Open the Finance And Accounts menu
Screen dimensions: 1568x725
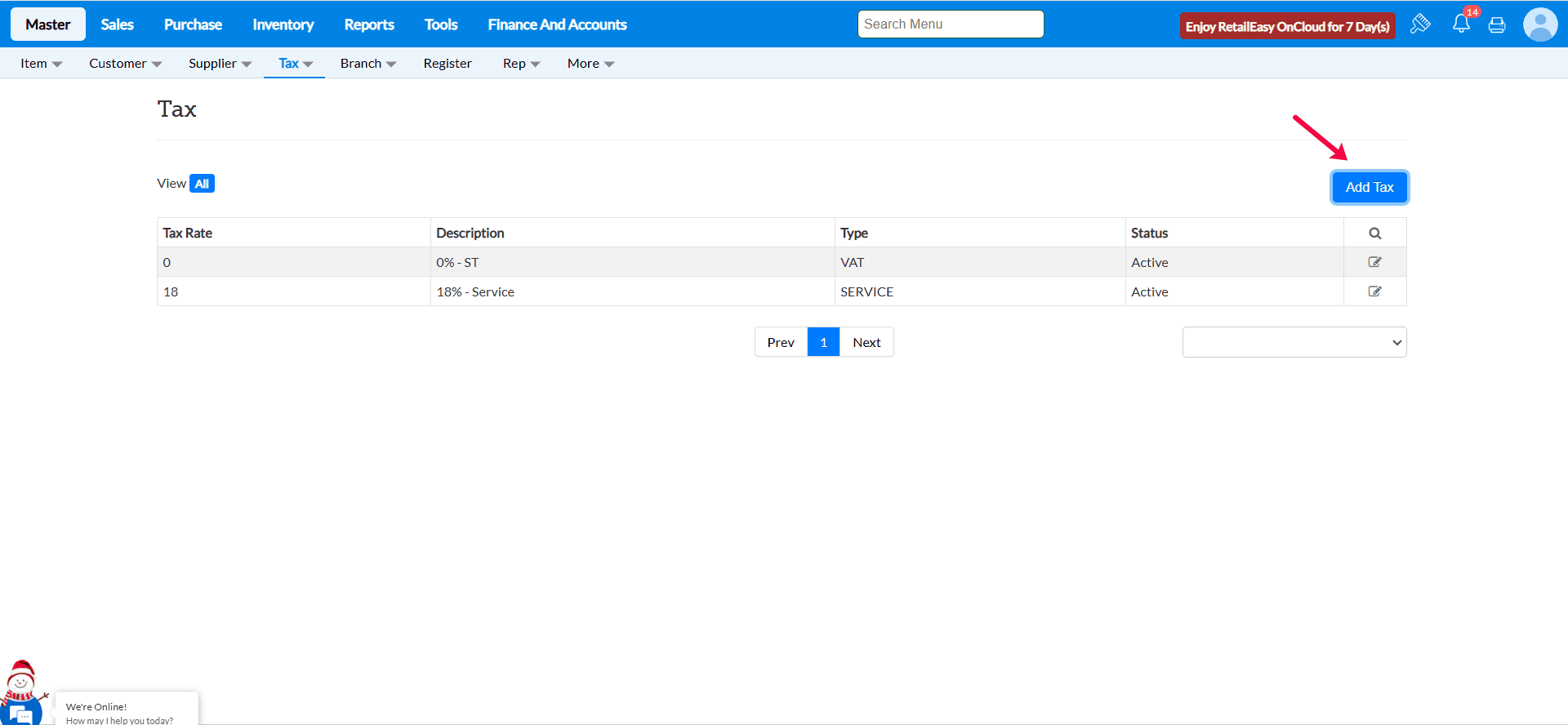click(x=557, y=24)
